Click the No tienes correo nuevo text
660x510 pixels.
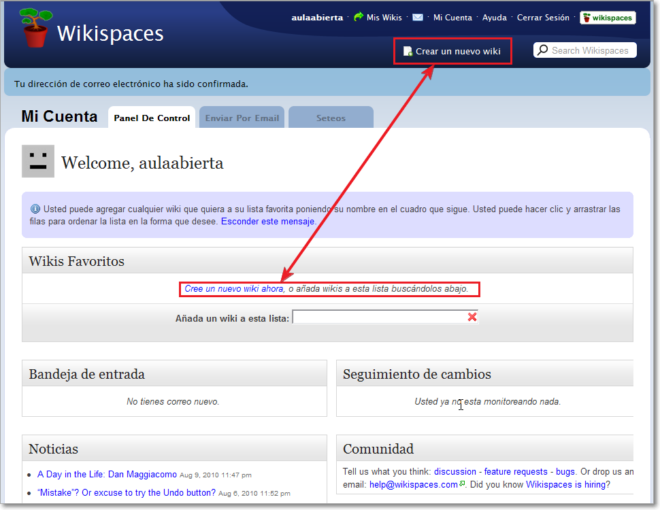click(x=173, y=402)
